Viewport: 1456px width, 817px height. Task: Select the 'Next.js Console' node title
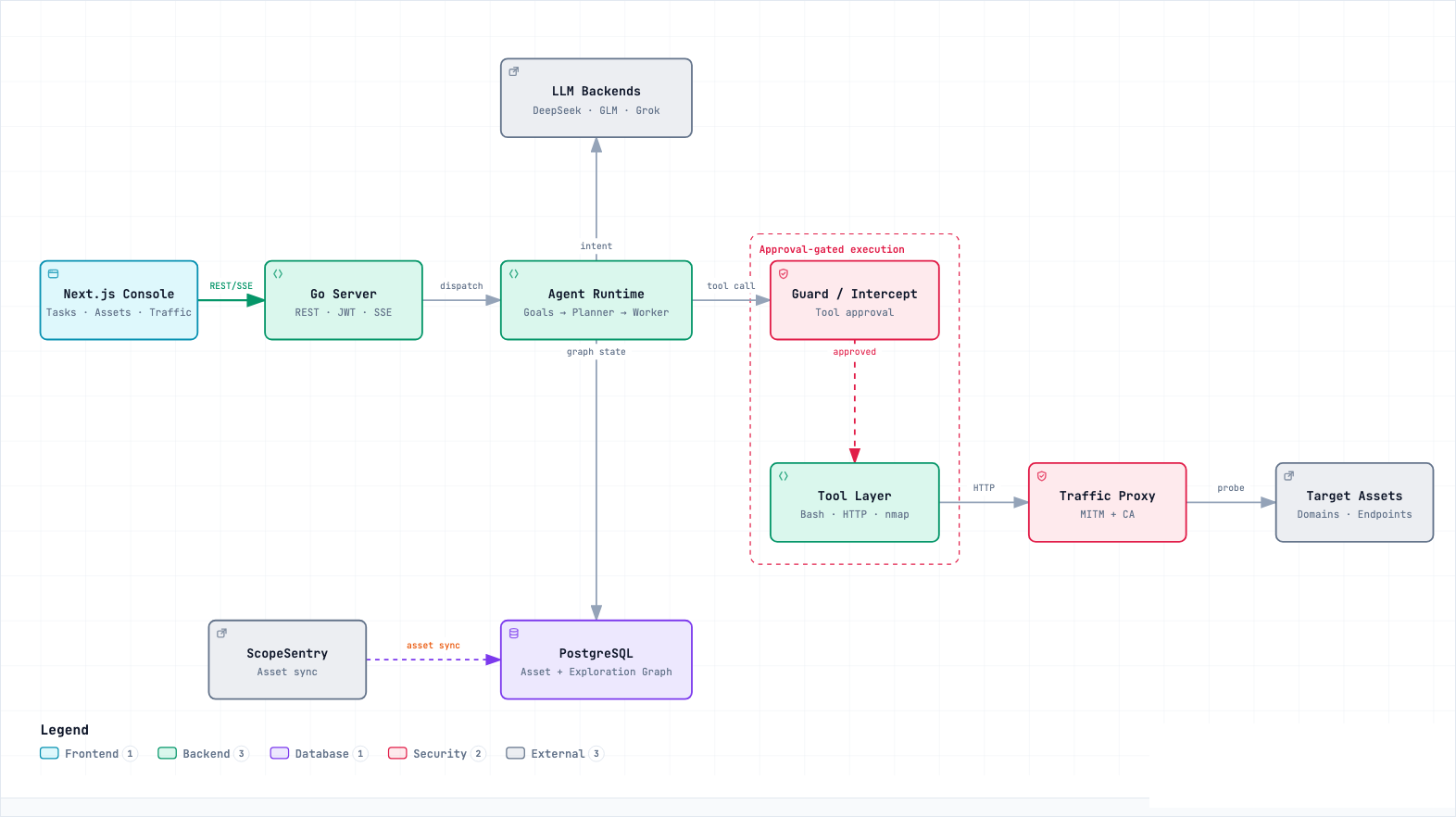pos(119,294)
